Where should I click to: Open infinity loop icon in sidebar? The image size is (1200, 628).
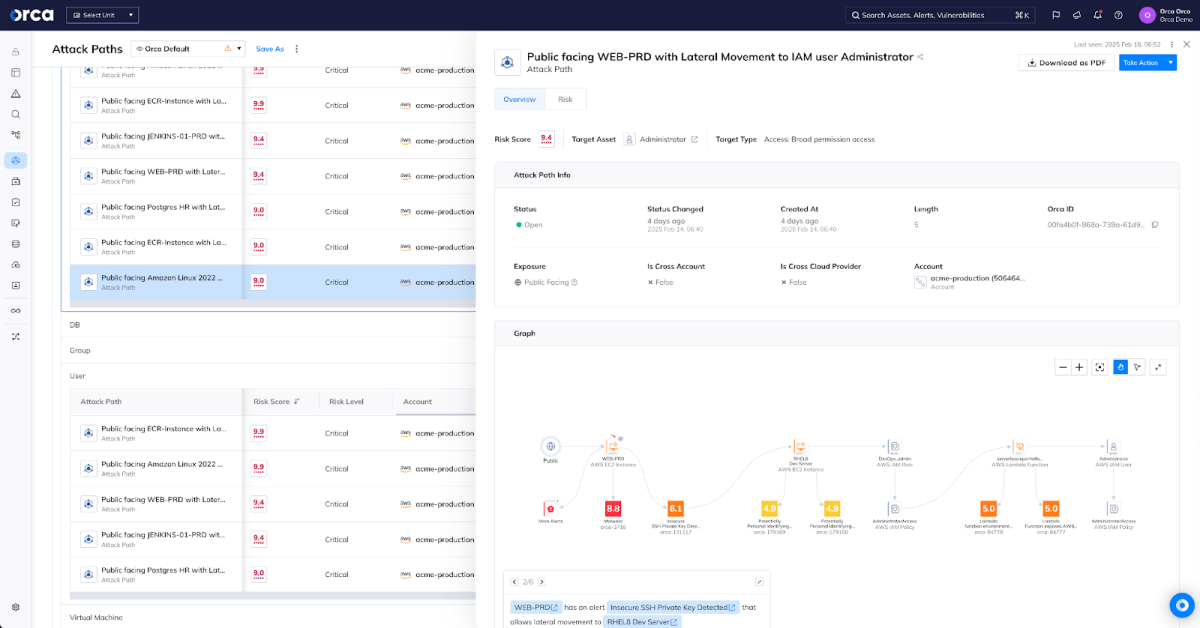click(16, 311)
